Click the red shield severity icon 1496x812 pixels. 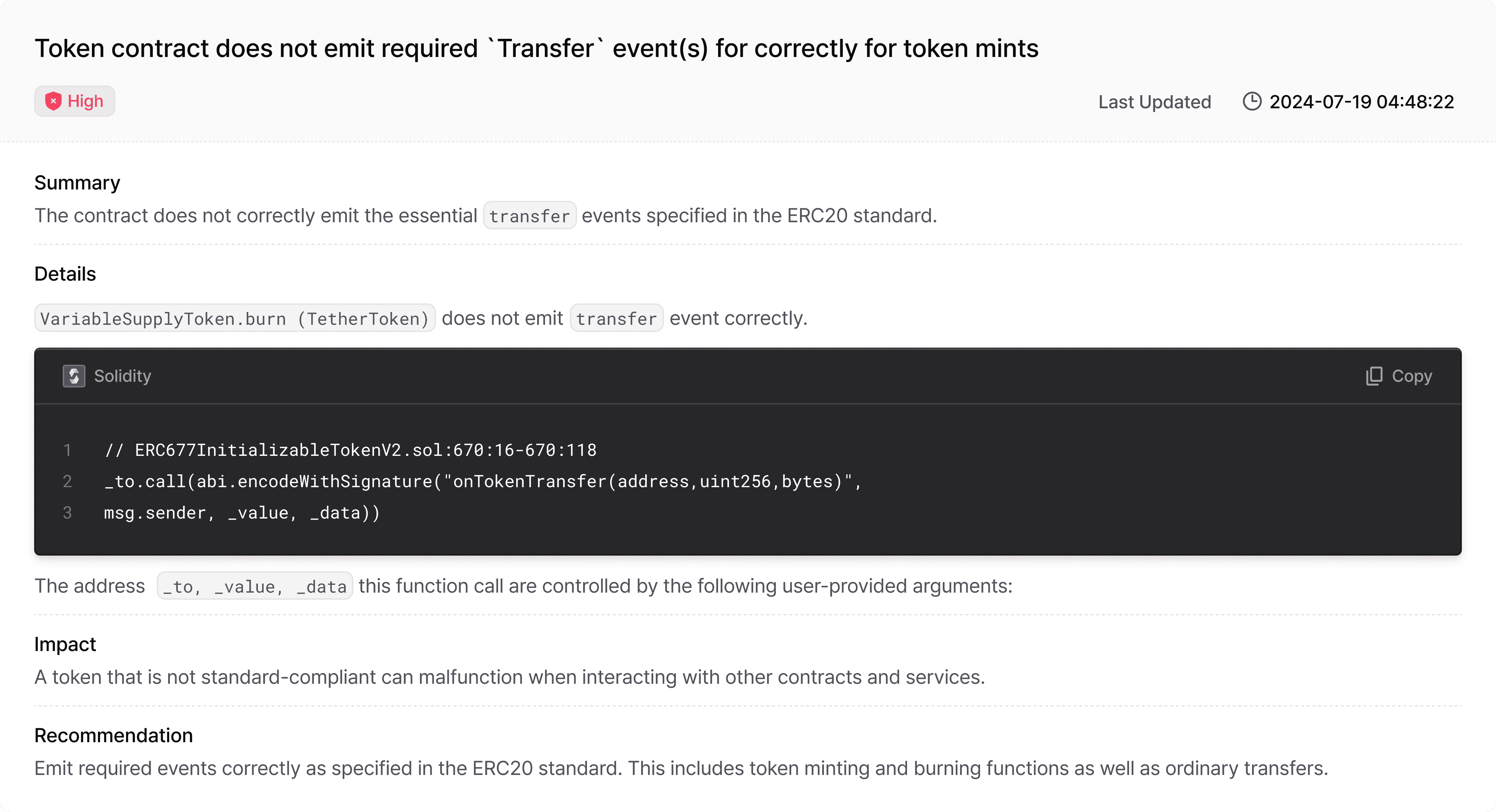53,101
